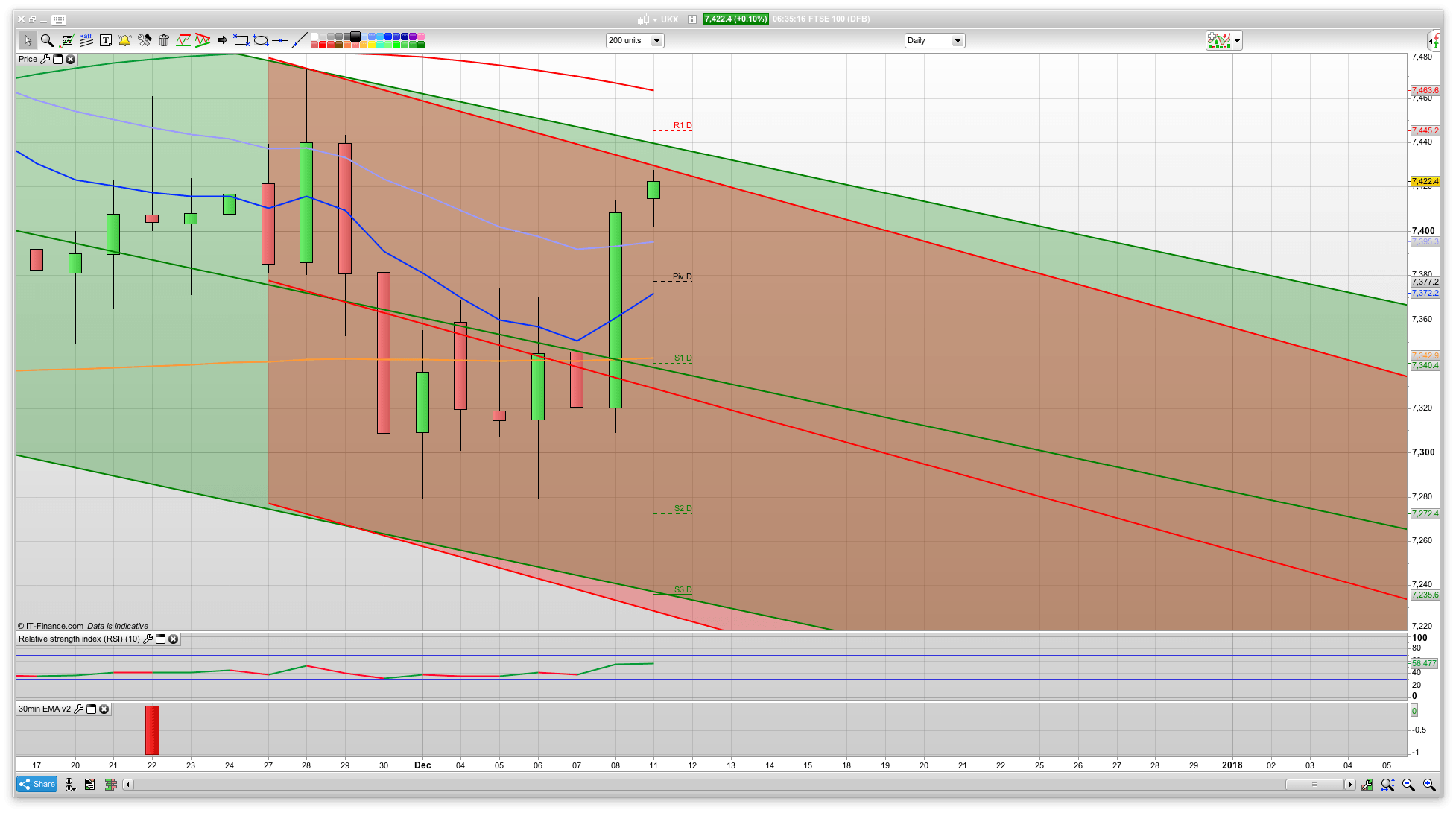Click the S2 D support label

pyautogui.click(x=683, y=508)
